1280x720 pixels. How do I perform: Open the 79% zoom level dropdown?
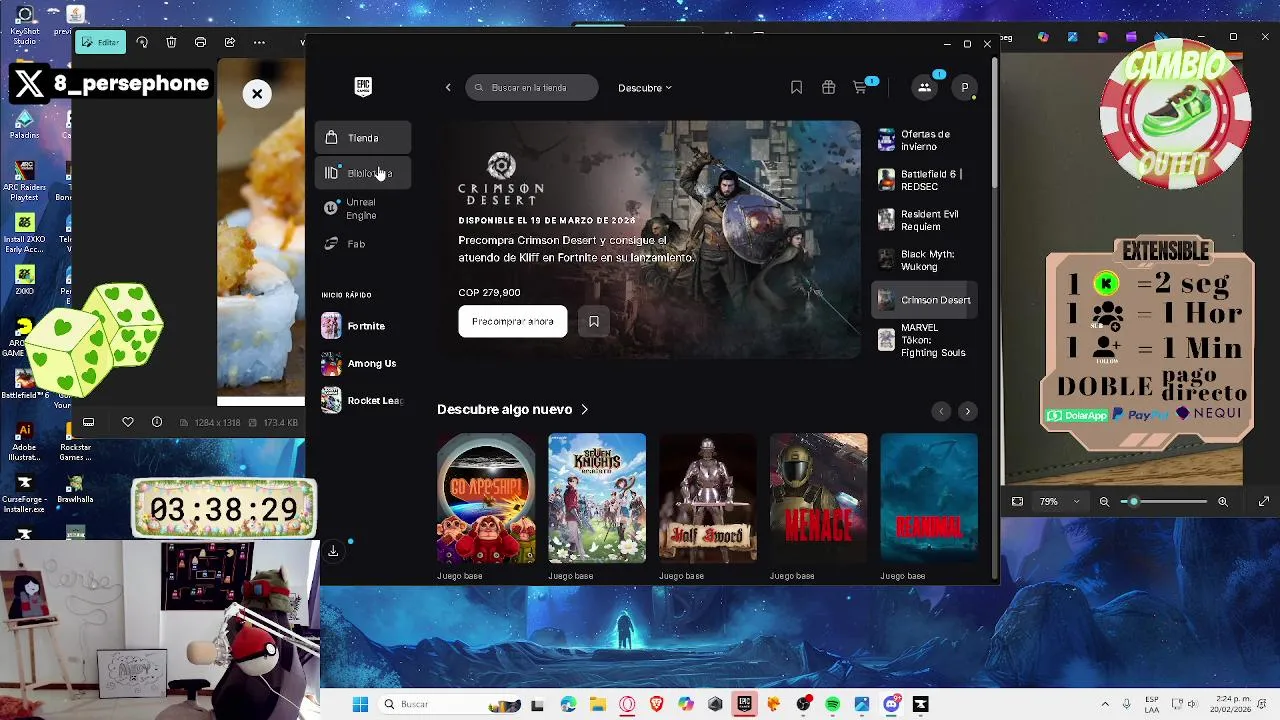[x=1059, y=502]
